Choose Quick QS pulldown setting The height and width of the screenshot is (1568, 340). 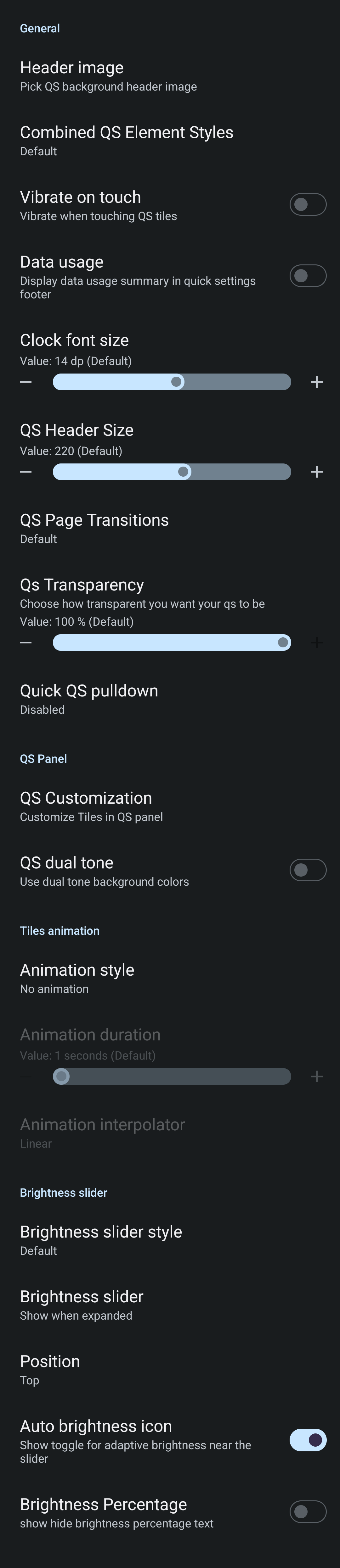pos(89,699)
